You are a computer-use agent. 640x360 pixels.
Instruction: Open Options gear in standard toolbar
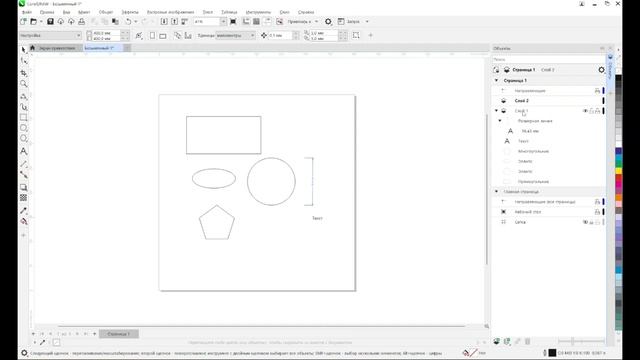tap(328, 21)
